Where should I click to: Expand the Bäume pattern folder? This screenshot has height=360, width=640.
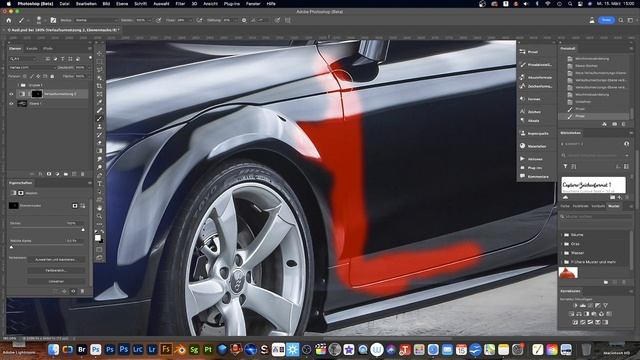pos(562,235)
